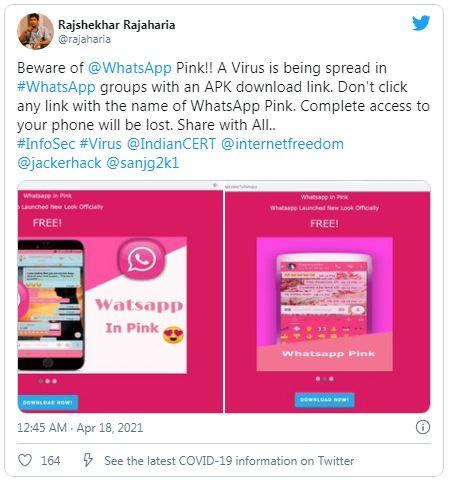Click the Twitter bird logo
This screenshot has height=480, width=450.
pyautogui.click(x=421, y=23)
